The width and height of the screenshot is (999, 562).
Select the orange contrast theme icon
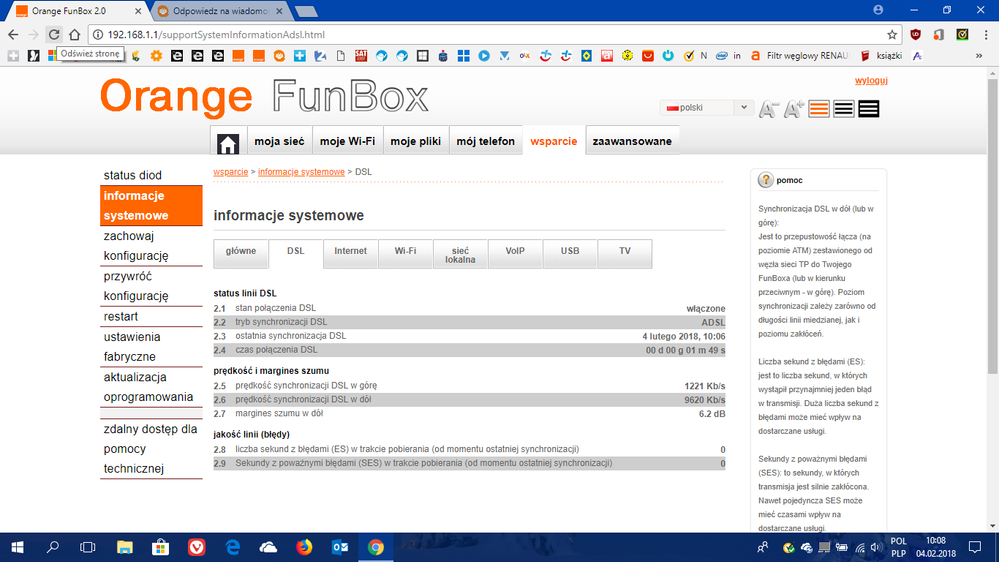click(x=820, y=109)
